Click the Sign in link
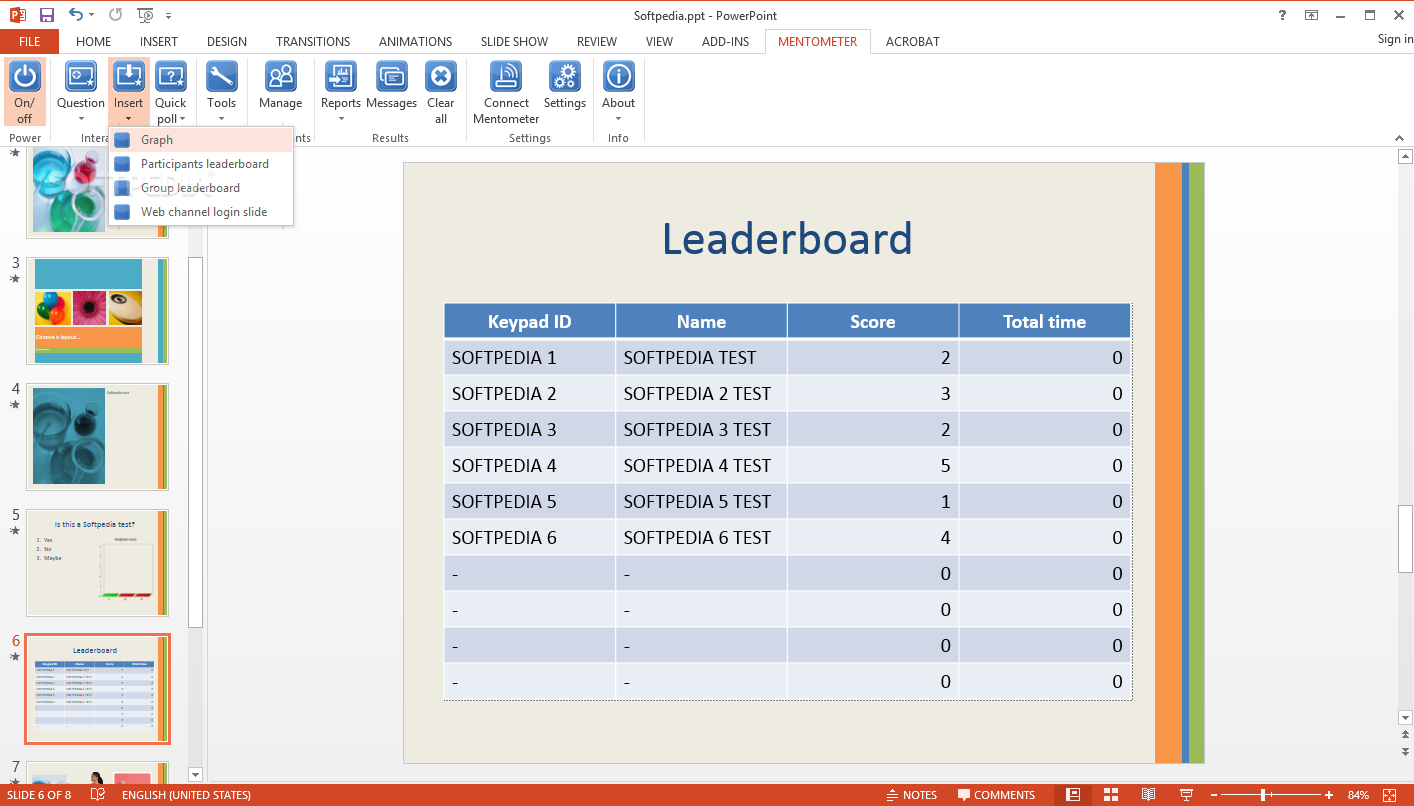Image resolution: width=1414 pixels, height=806 pixels. (x=1395, y=39)
